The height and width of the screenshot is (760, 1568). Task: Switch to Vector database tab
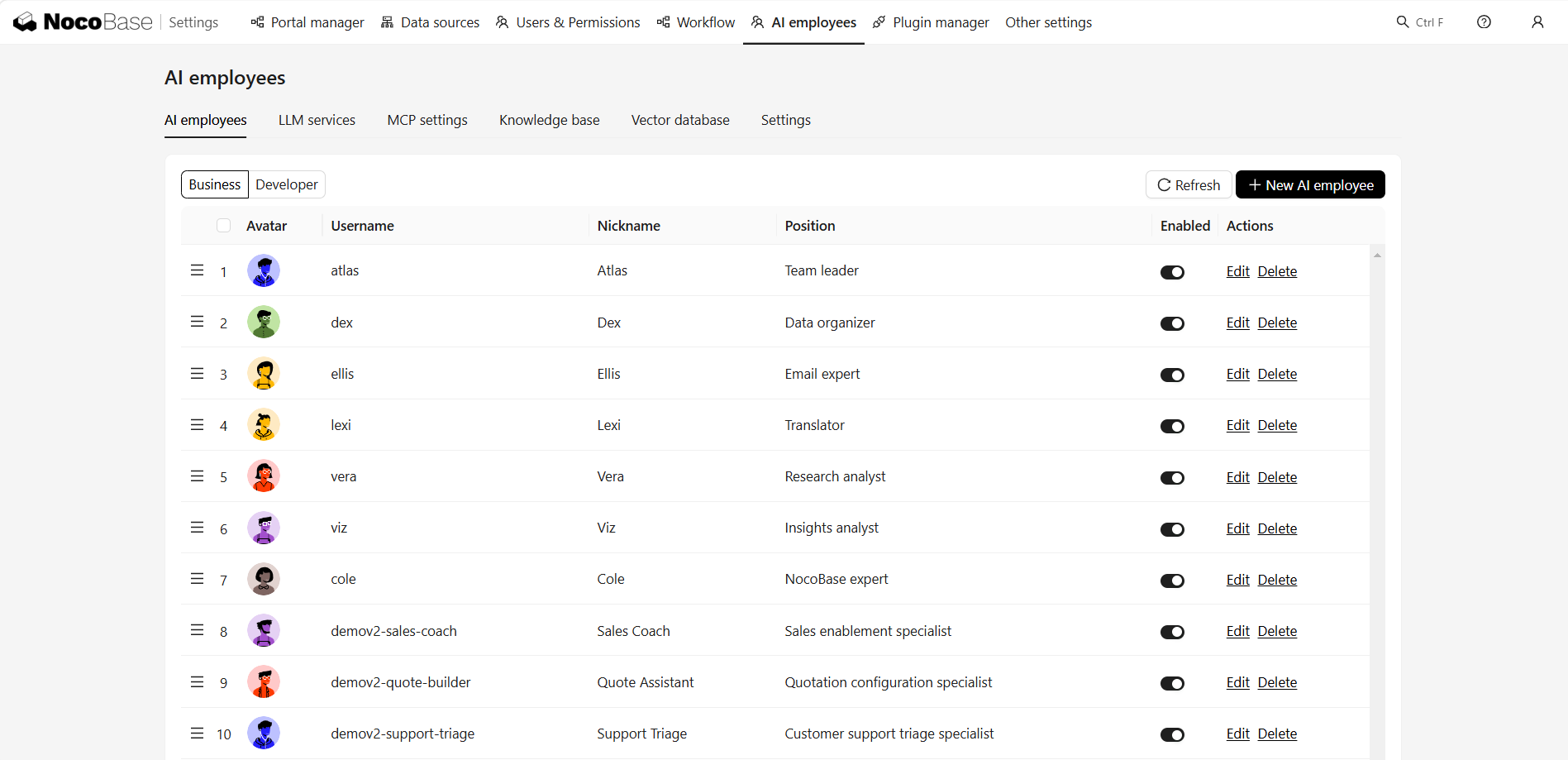click(x=680, y=120)
